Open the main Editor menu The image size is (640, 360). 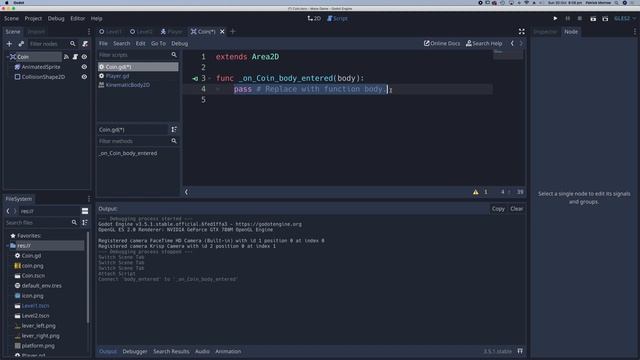coord(78,18)
